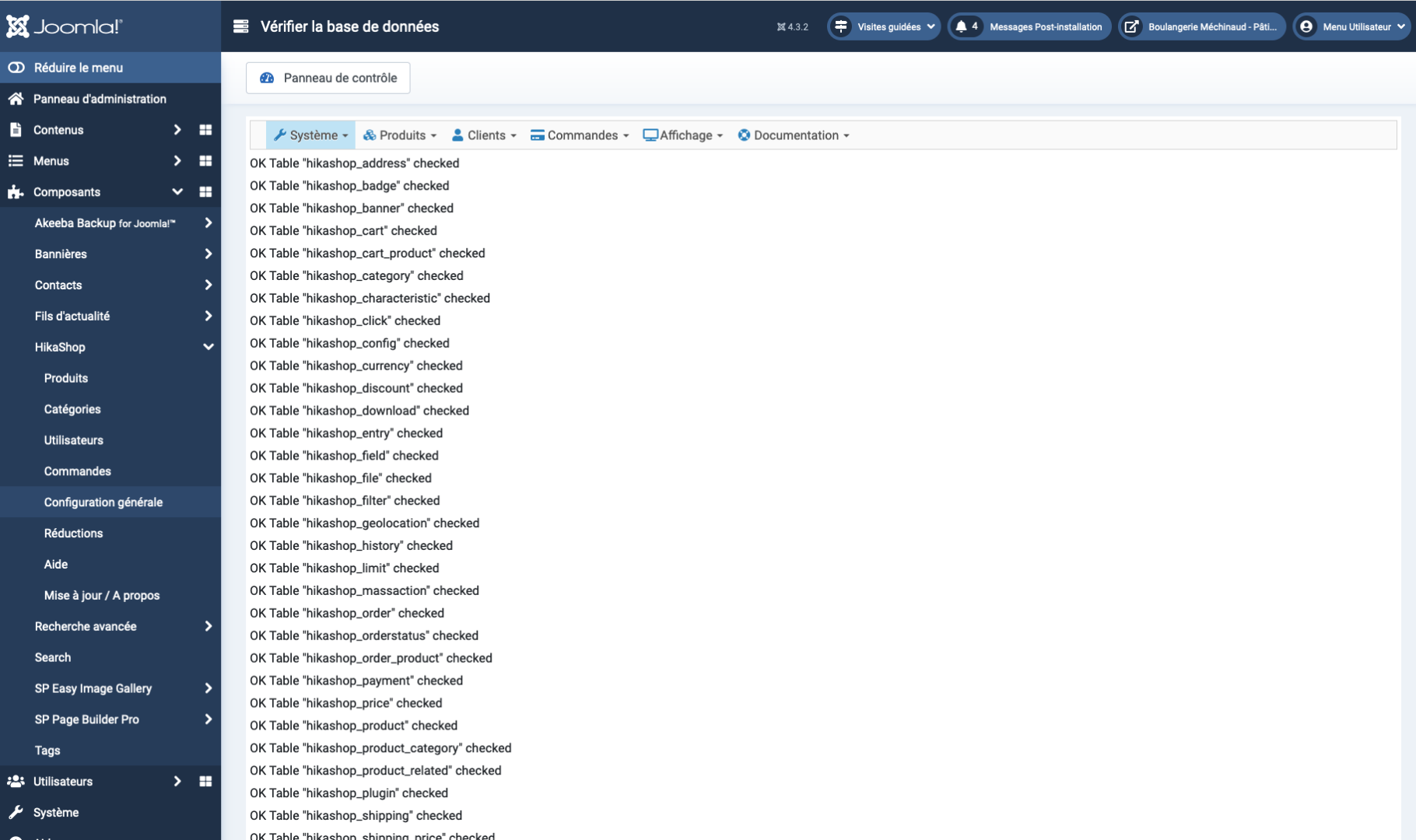Click the Utilisateurs people icon
This screenshot has width=1416, height=840.
(x=16, y=781)
